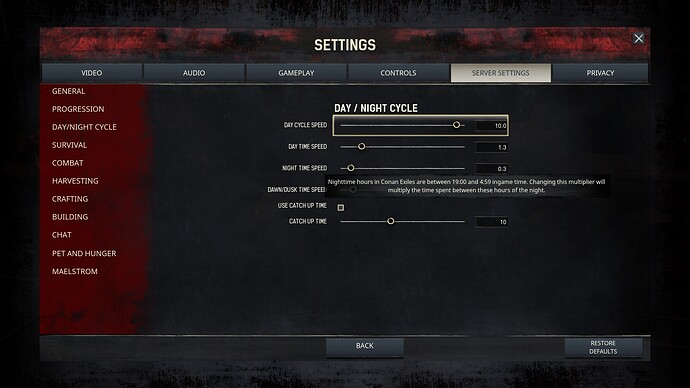This screenshot has width=690, height=388.
Task: Close the settings window with X icon
Action: 639,38
